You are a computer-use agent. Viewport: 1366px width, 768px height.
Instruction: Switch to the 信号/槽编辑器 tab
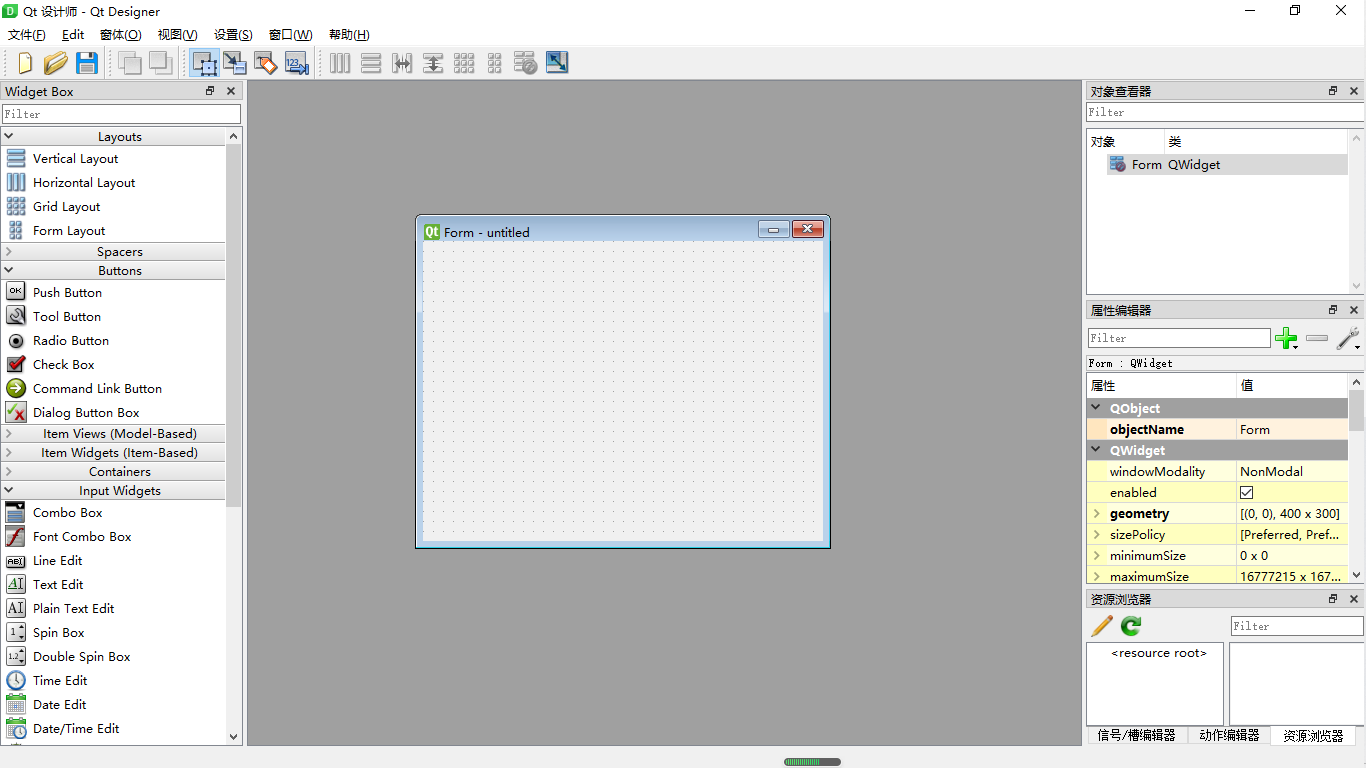[1136, 735]
